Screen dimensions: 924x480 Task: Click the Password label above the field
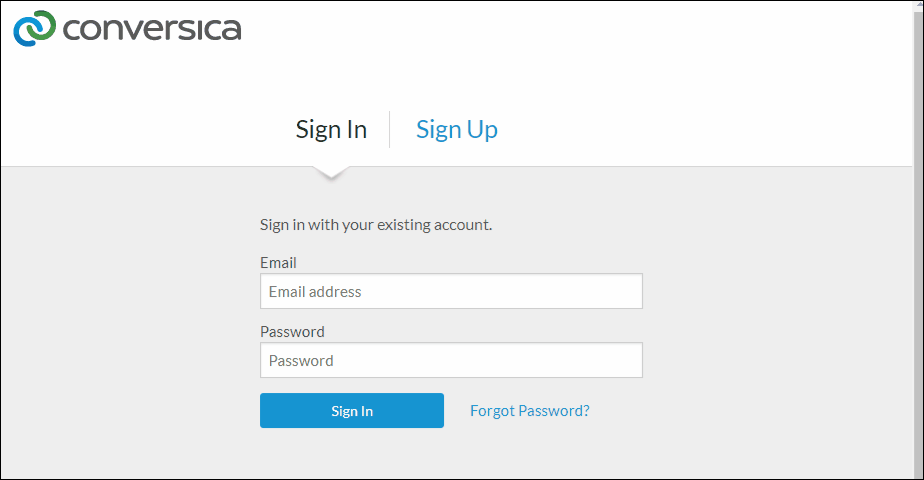[292, 332]
